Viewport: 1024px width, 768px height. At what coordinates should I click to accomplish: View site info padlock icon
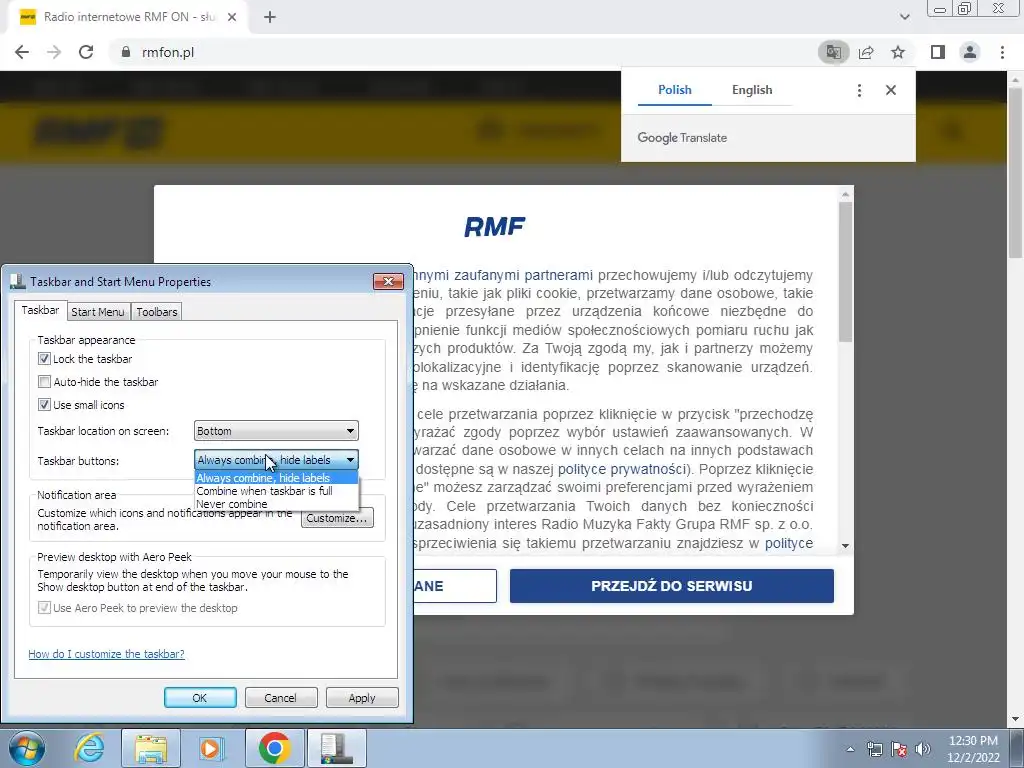coord(126,52)
